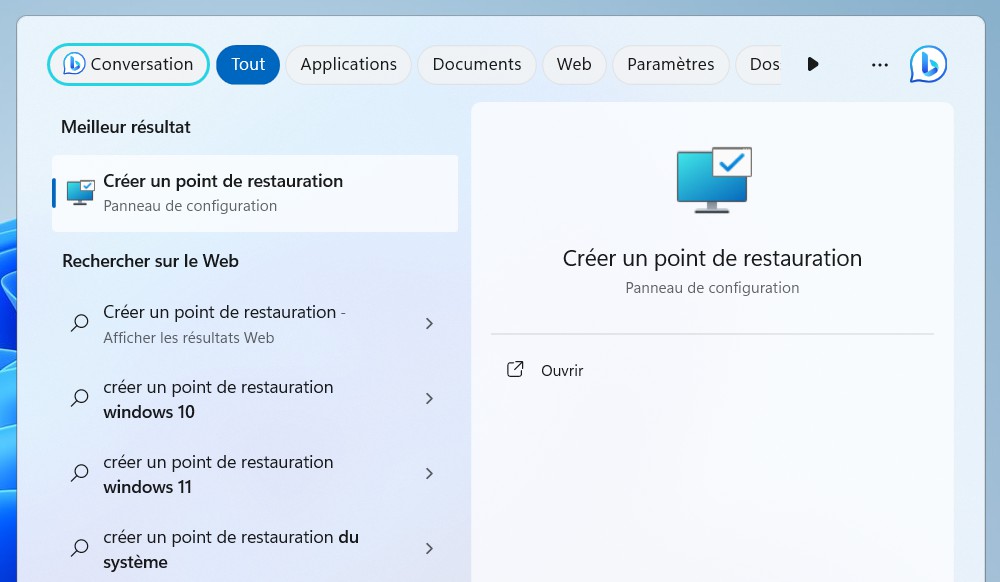This screenshot has width=1000, height=582.
Task: Select the Tout filter tab
Action: (248, 64)
